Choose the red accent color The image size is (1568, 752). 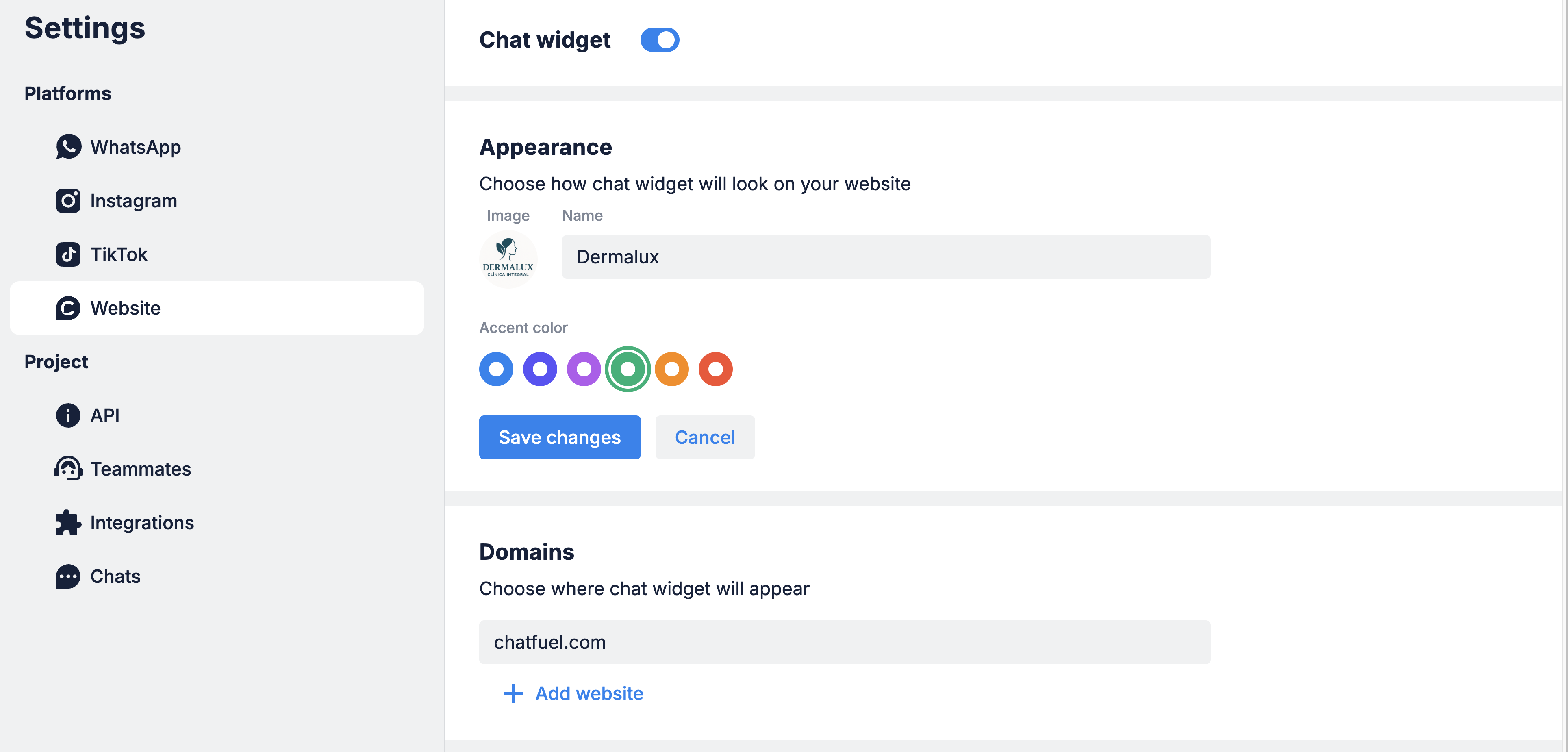pyautogui.click(x=715, y=369)
